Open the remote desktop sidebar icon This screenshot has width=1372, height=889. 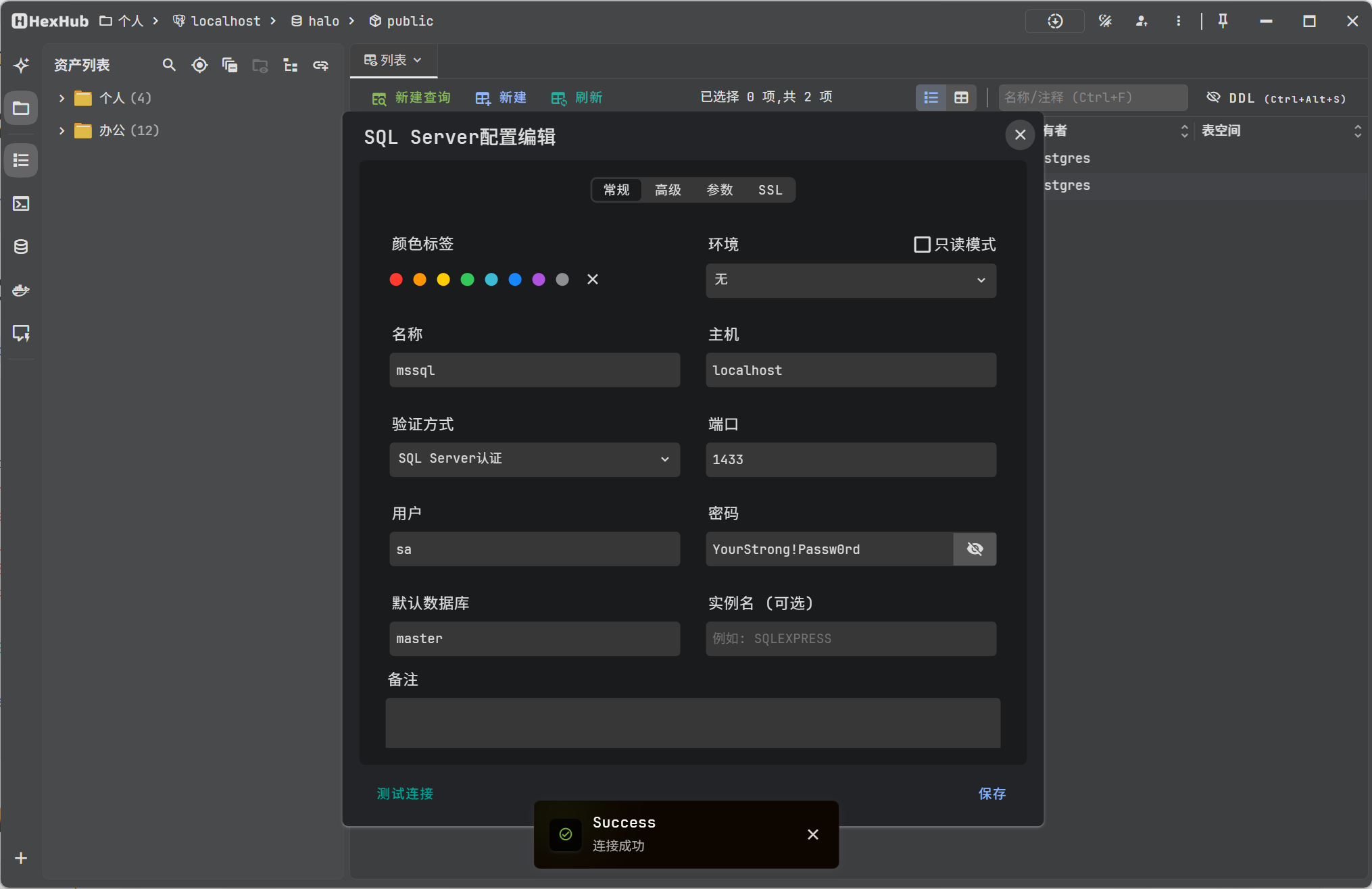coord(21,333)
